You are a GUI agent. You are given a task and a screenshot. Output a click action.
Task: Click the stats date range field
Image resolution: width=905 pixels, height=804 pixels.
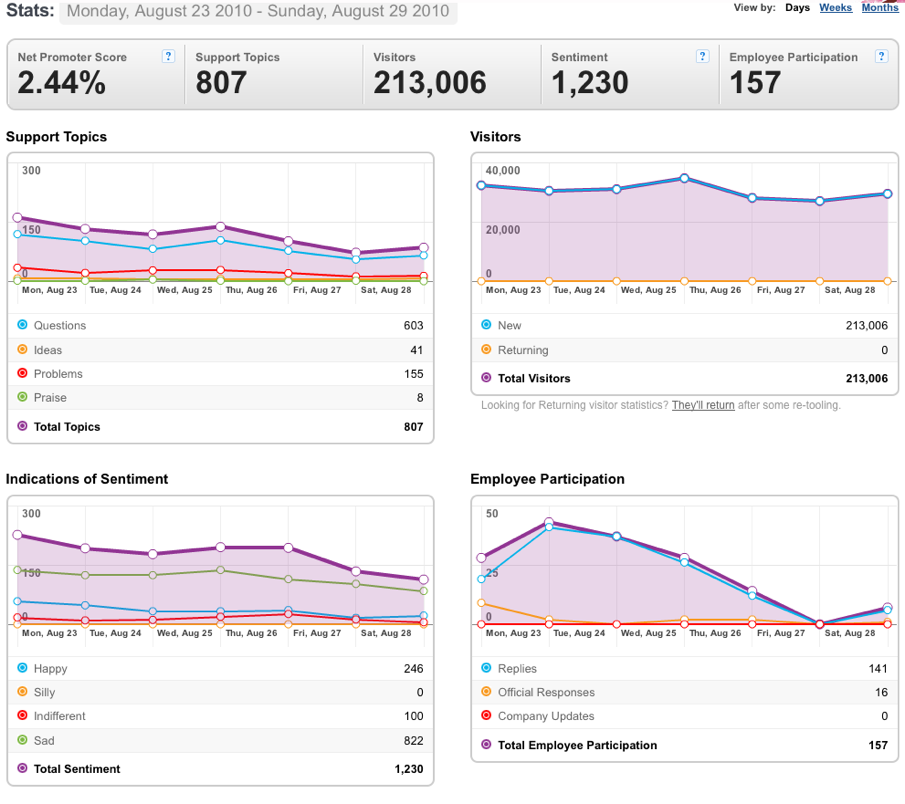(258, 11)
